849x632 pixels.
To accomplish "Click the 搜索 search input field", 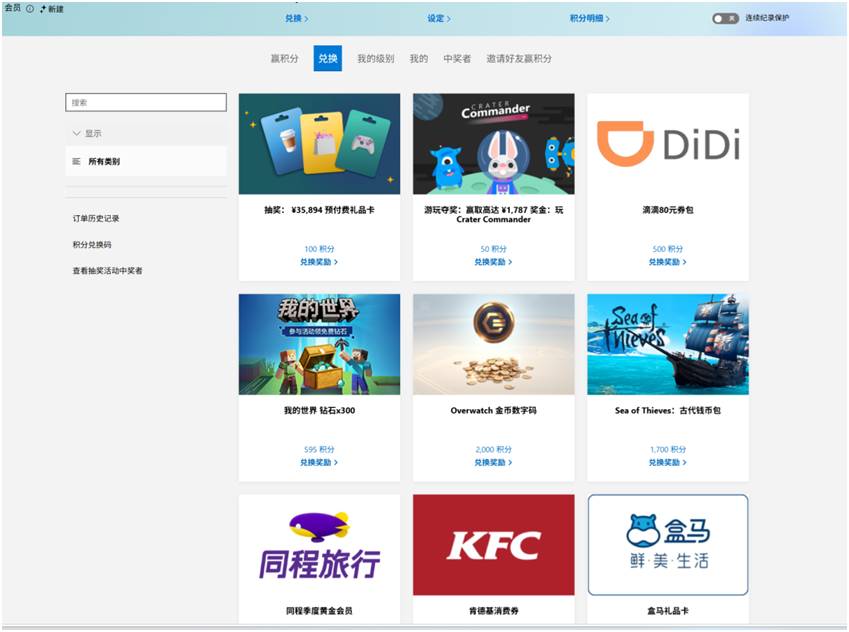I will [146, 102].
